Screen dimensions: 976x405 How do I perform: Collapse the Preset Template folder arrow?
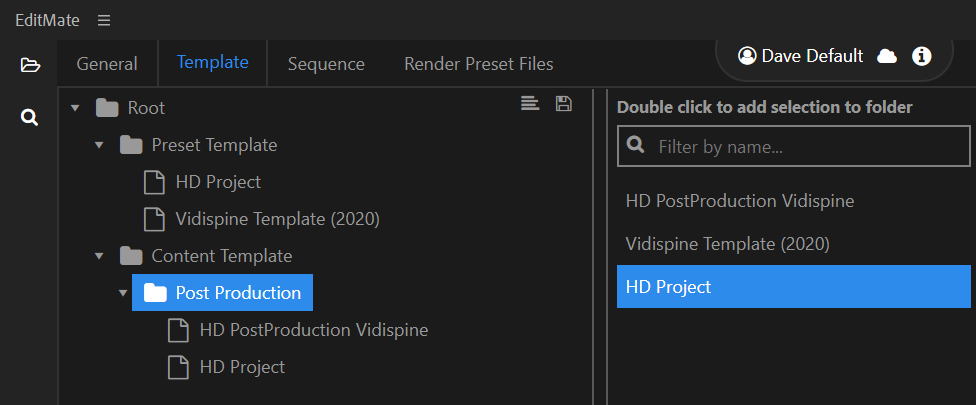[99, 146]
